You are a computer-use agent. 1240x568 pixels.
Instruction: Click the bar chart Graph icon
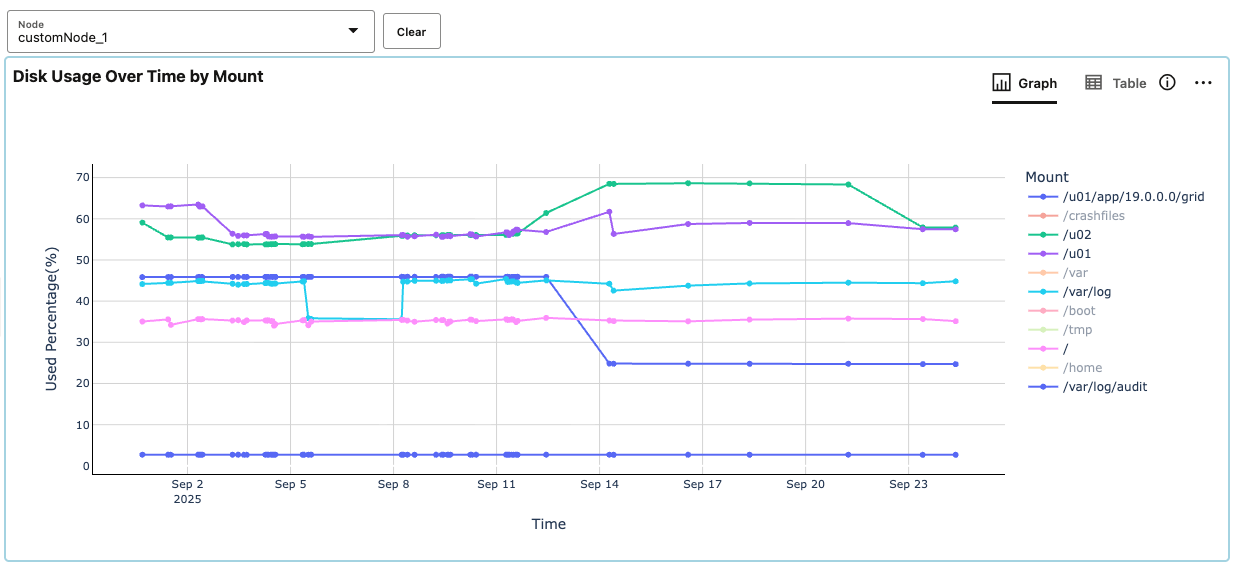pos(1001,83)
